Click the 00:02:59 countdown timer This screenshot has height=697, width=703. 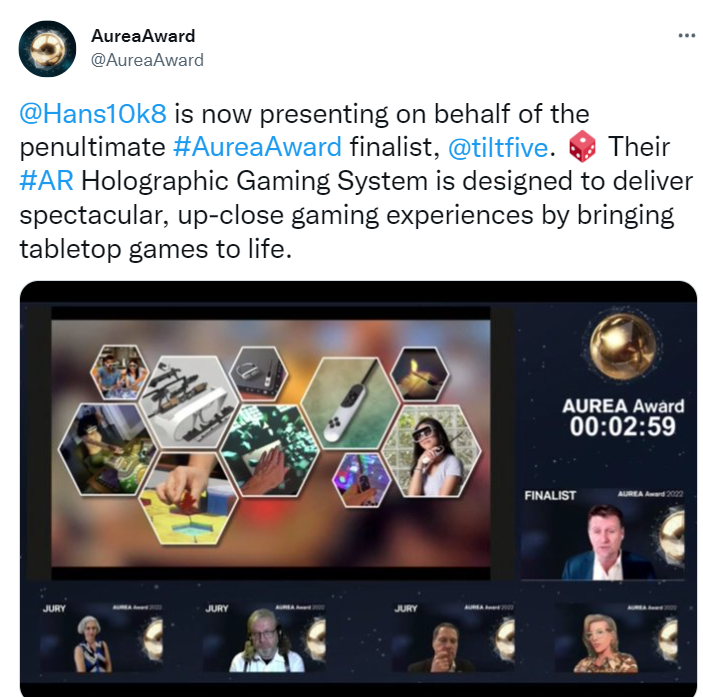click(x=622, y=426)
